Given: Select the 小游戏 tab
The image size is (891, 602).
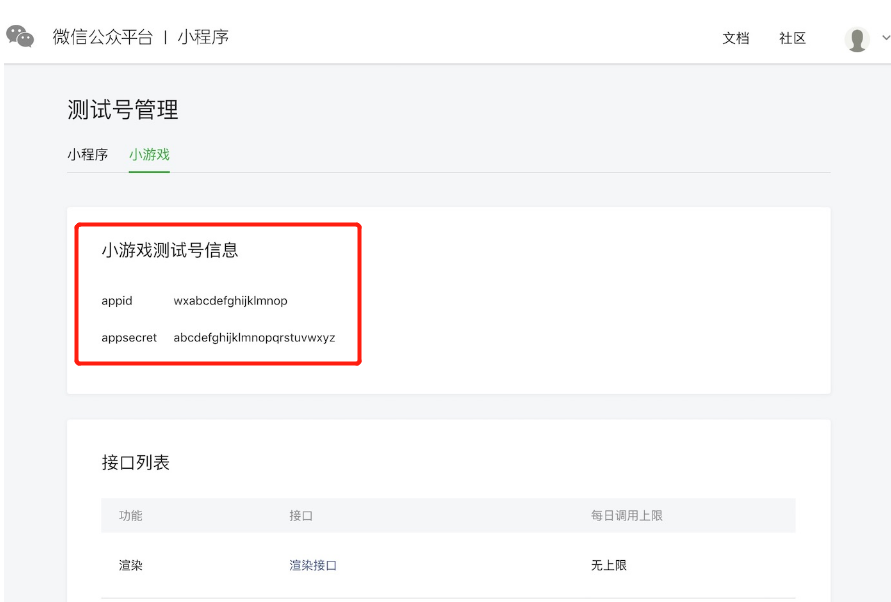Looking at the screenshot, I should (x=149, y=155).
